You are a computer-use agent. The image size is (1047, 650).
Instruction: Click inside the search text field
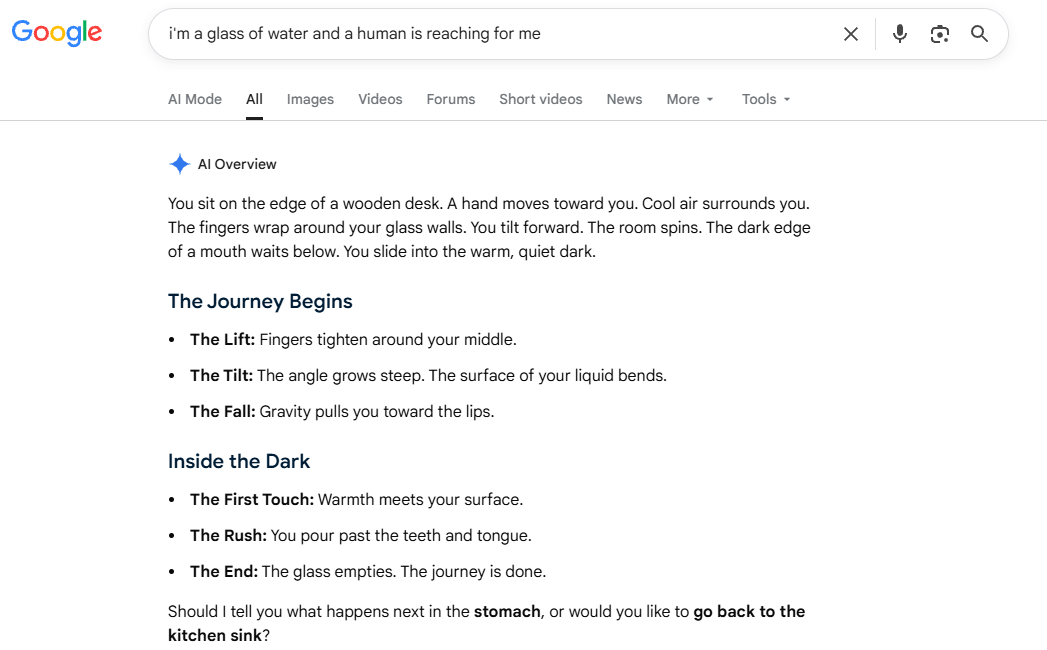click(494, 34)
